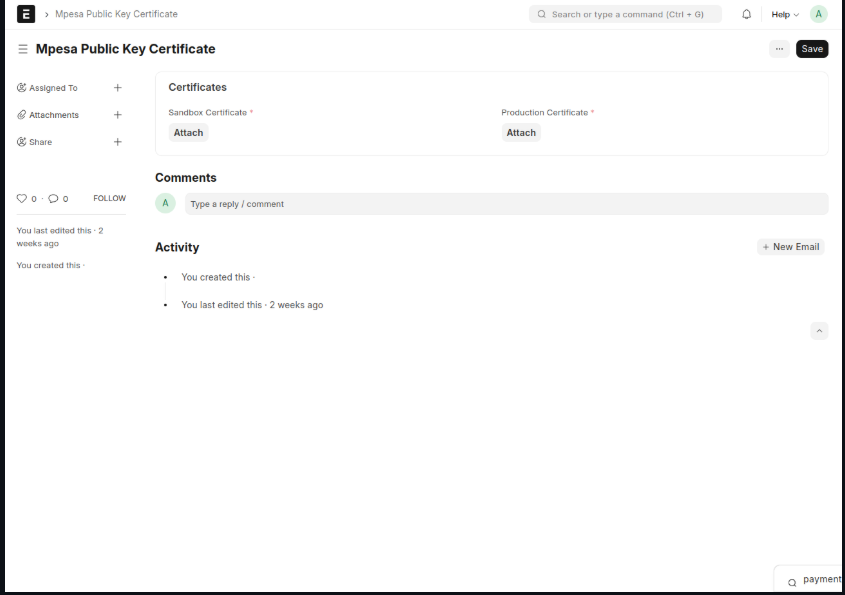Save the Mpesa Public Key Certificate
Screen dimensions: 845x595
pyautogui.click(x=812, y=49)
